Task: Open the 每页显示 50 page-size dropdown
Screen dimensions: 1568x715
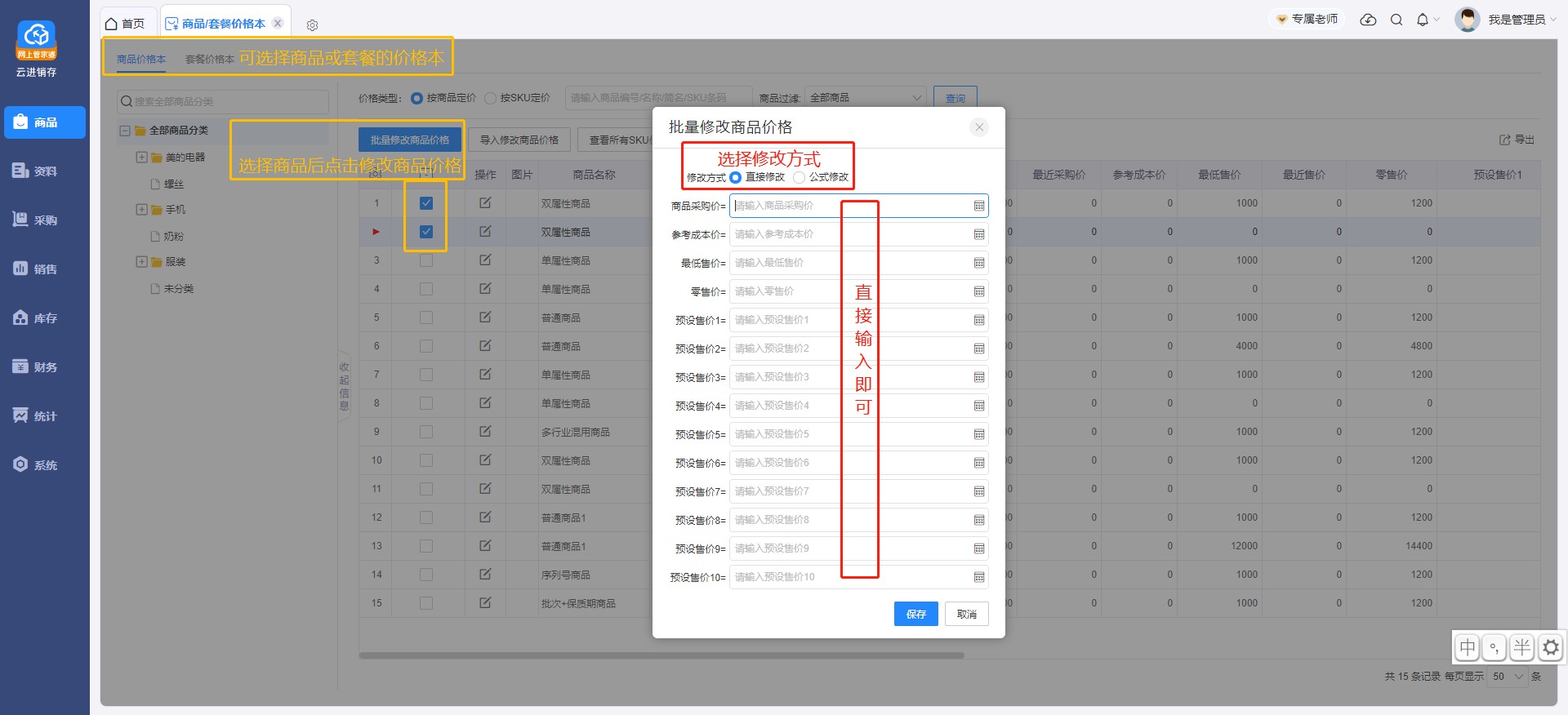Action: tap(1508, 677)
